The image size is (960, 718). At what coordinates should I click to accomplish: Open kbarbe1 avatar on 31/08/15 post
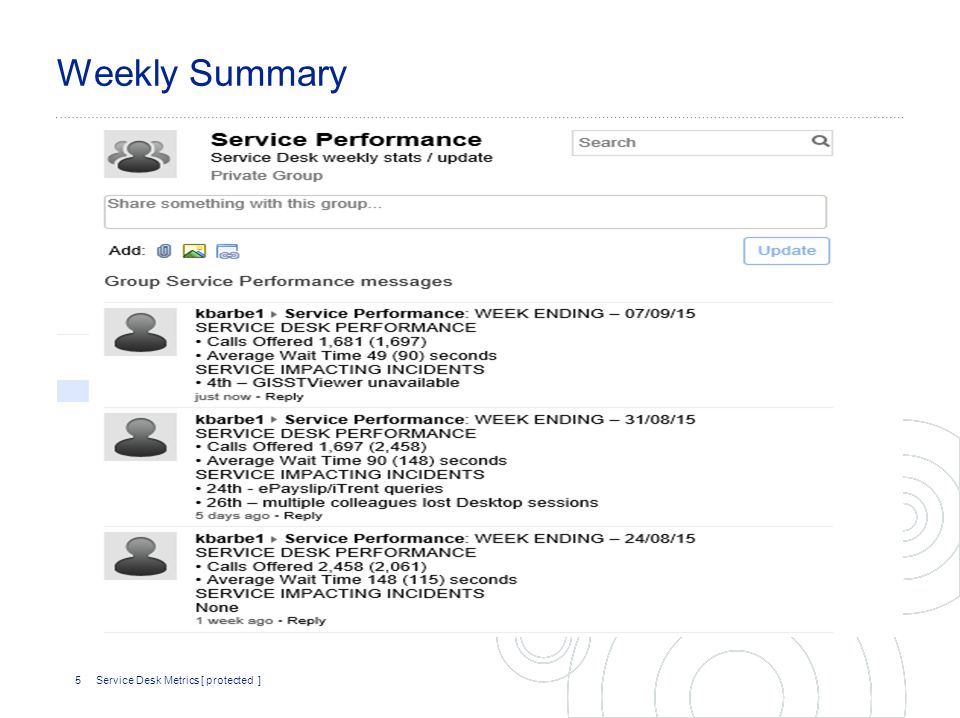pos(140,436)
